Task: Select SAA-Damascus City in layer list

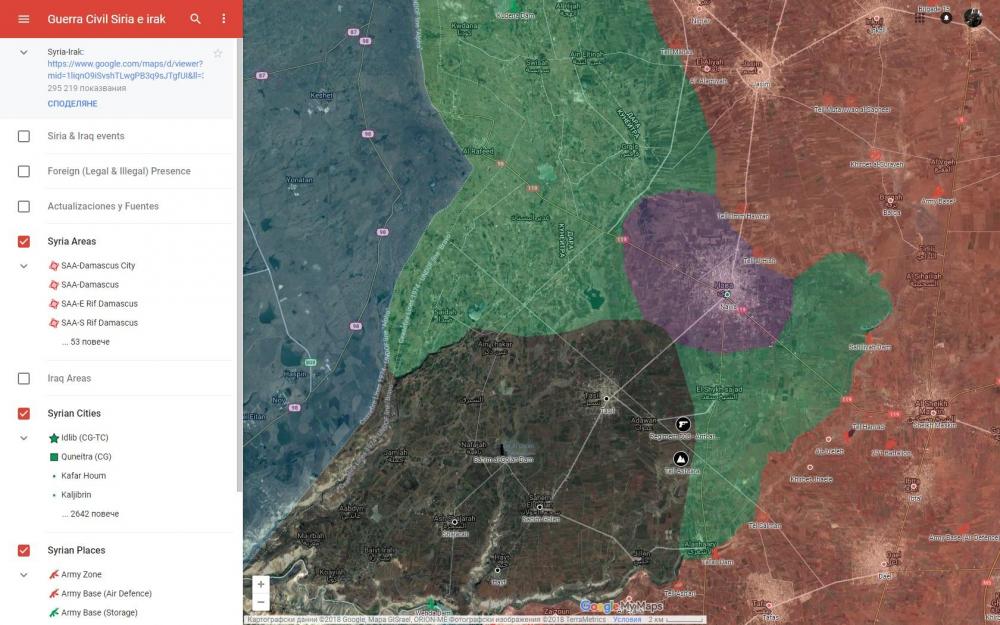Action: pos(97,266)
